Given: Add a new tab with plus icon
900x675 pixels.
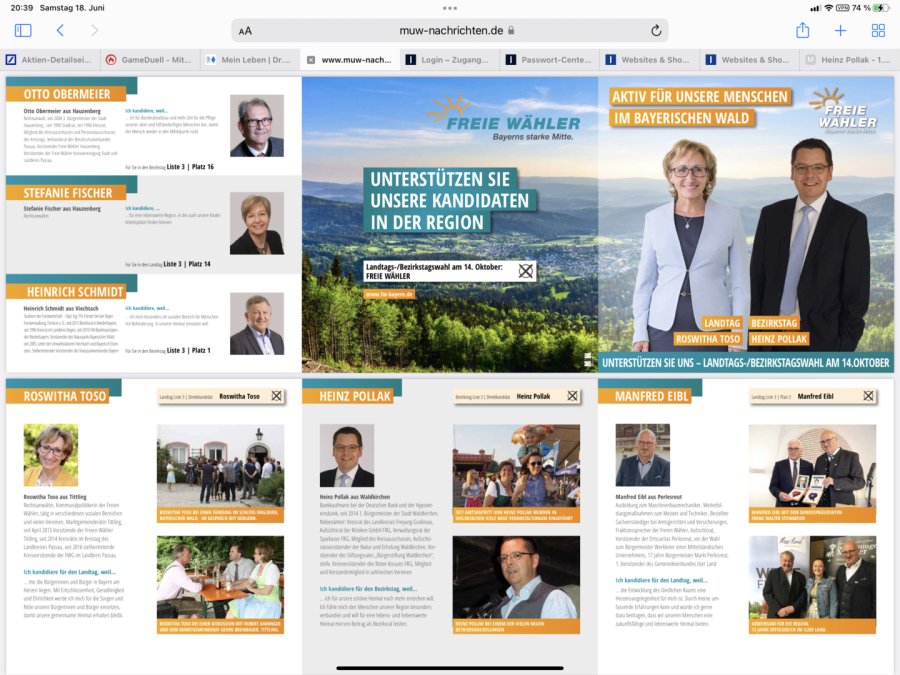Looking at the screenshot, I should click(x=840, y=31).
